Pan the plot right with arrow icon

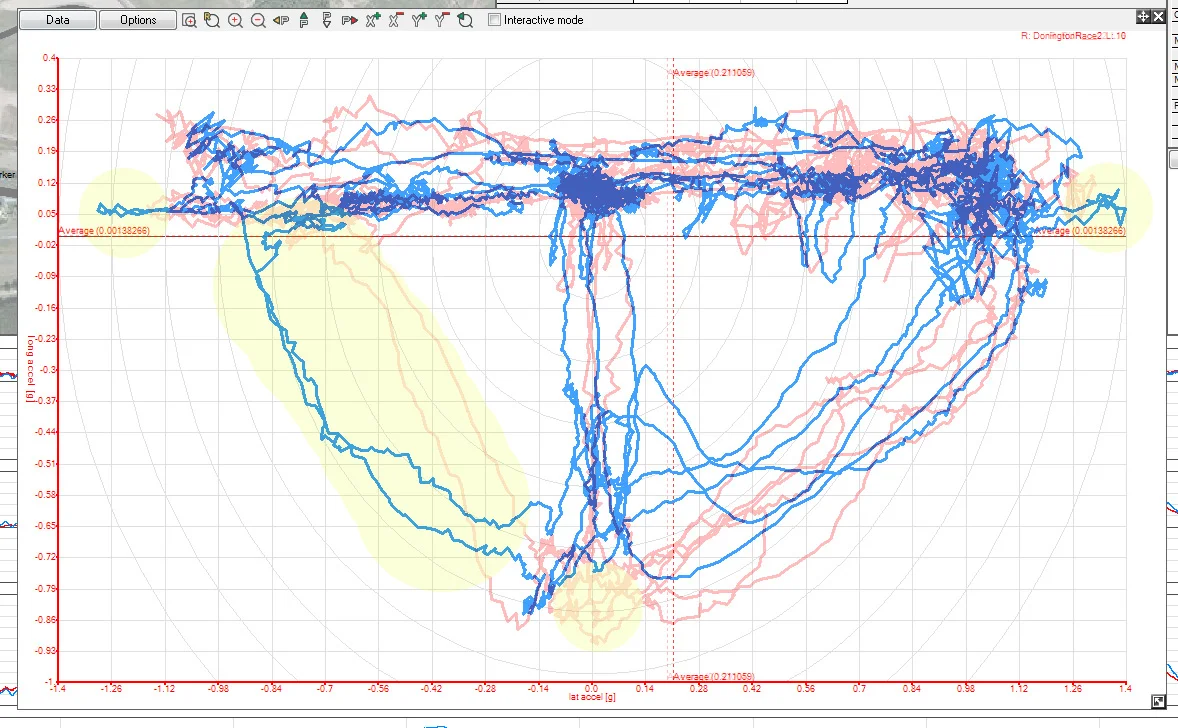point(349,20)
